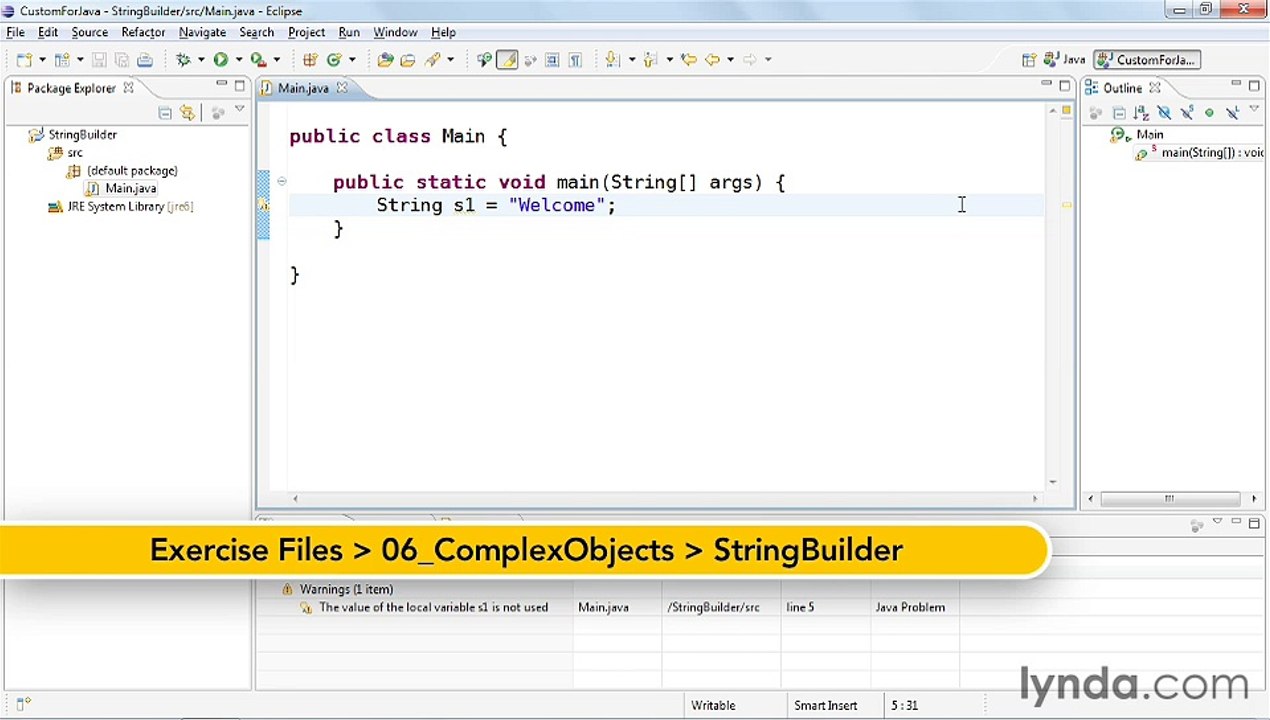Image resolution: width=1270 pixels, height=720 pixels.
Task: Go to Last Edit Location icon
Action: pyautogui.click(x=688, y=60)
